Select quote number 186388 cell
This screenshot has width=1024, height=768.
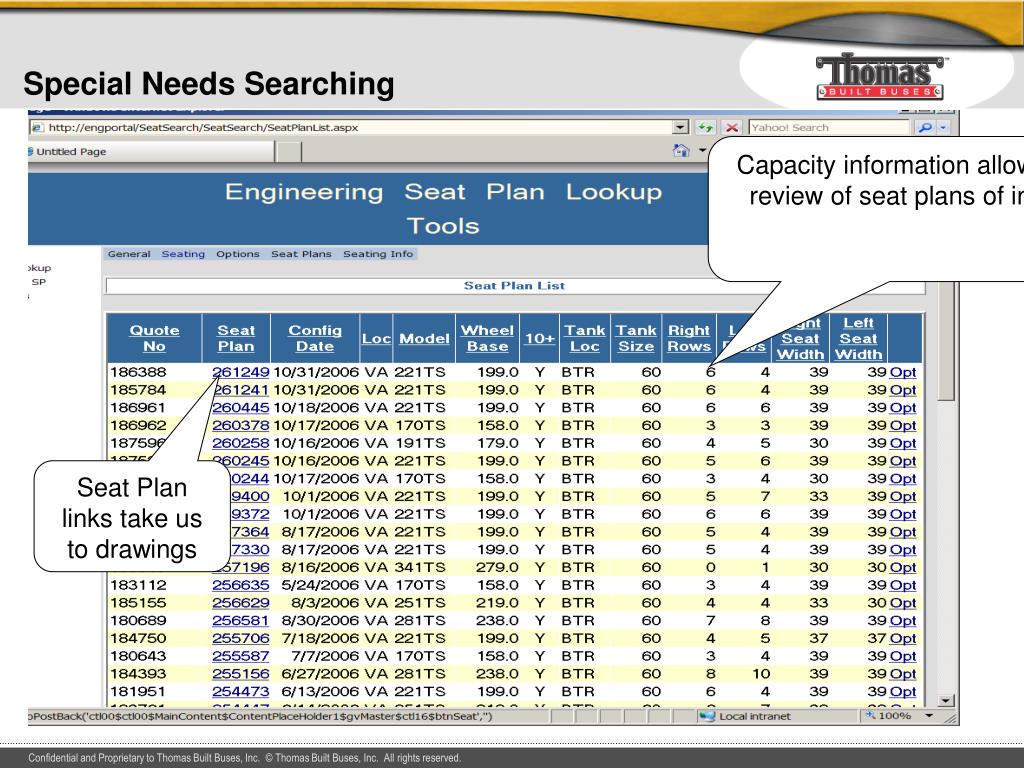point(138,372)
